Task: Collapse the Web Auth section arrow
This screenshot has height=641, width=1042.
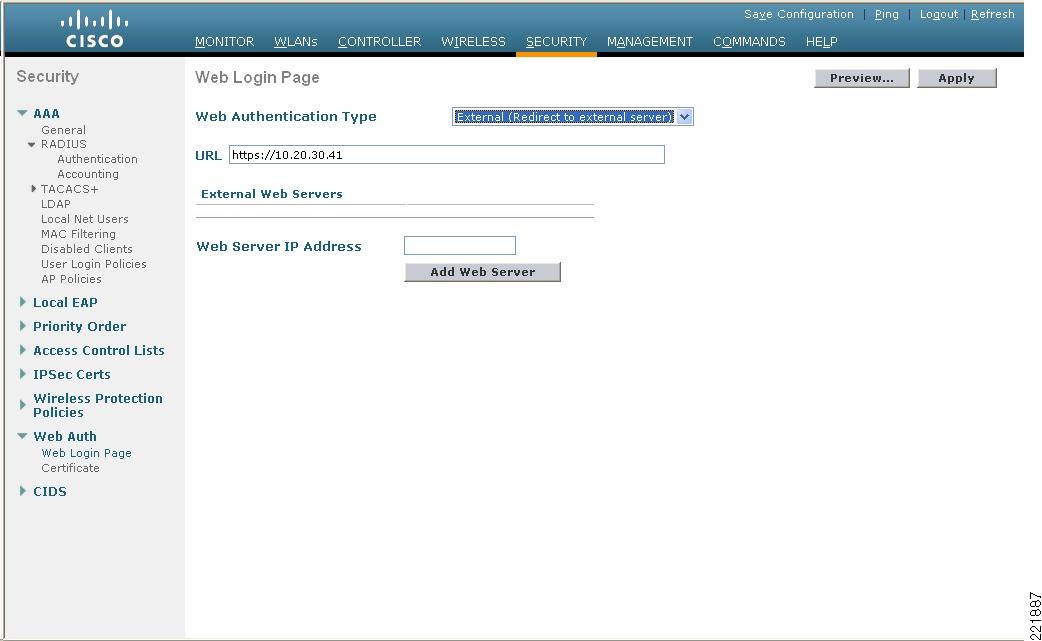Action: 23,436
